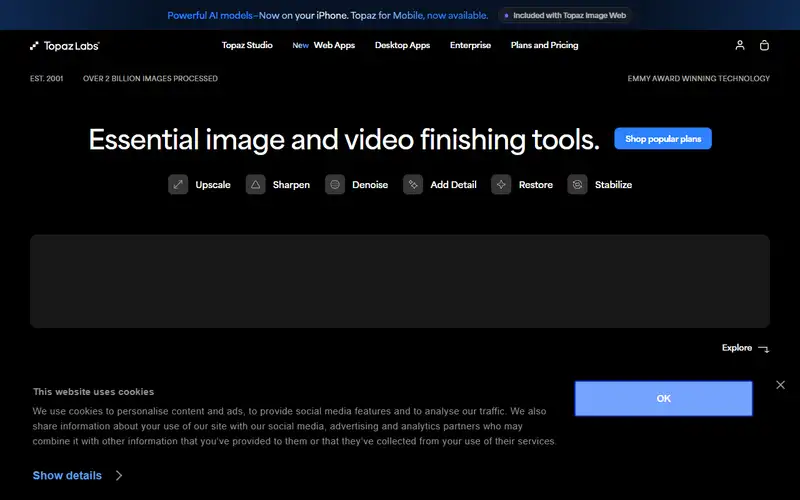Click the New tag beside Web Apps
This screenshot has width=800, height=500.
(301, 45)
